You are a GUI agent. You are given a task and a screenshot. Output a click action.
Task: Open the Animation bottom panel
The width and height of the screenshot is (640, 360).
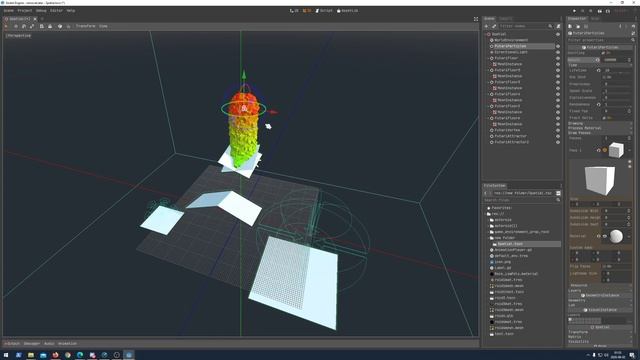[67, 344]
